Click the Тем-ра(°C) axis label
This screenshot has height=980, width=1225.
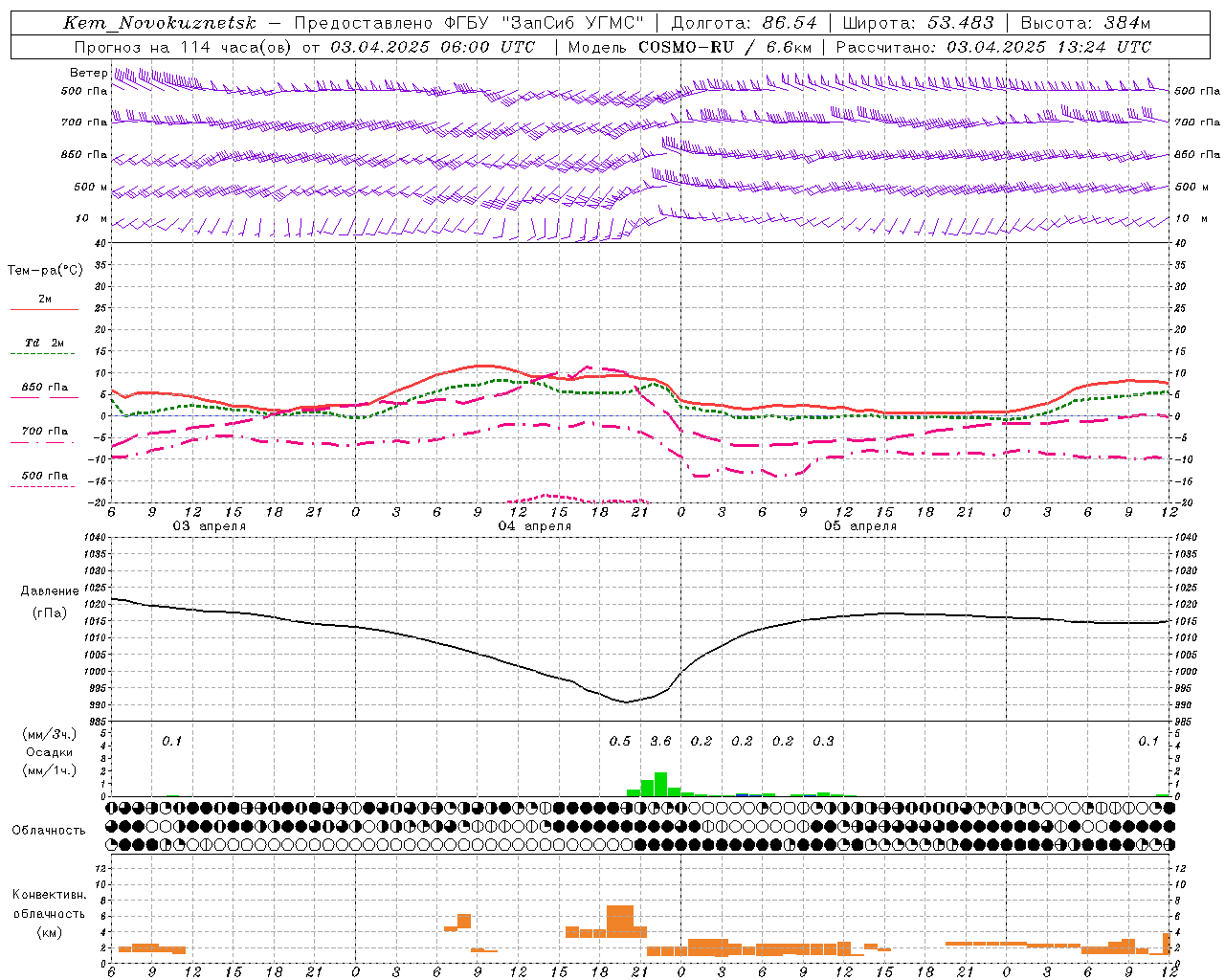tap(45, 270)
